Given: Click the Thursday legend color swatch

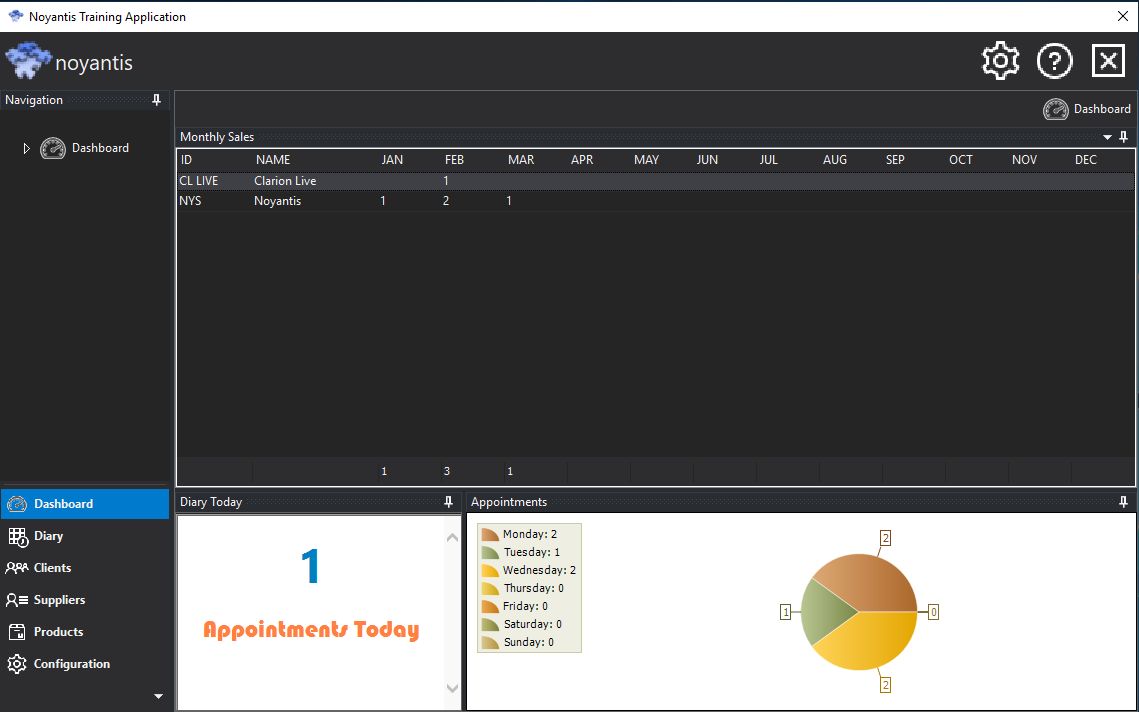Looking at the screenshot, I should [490, 588].
